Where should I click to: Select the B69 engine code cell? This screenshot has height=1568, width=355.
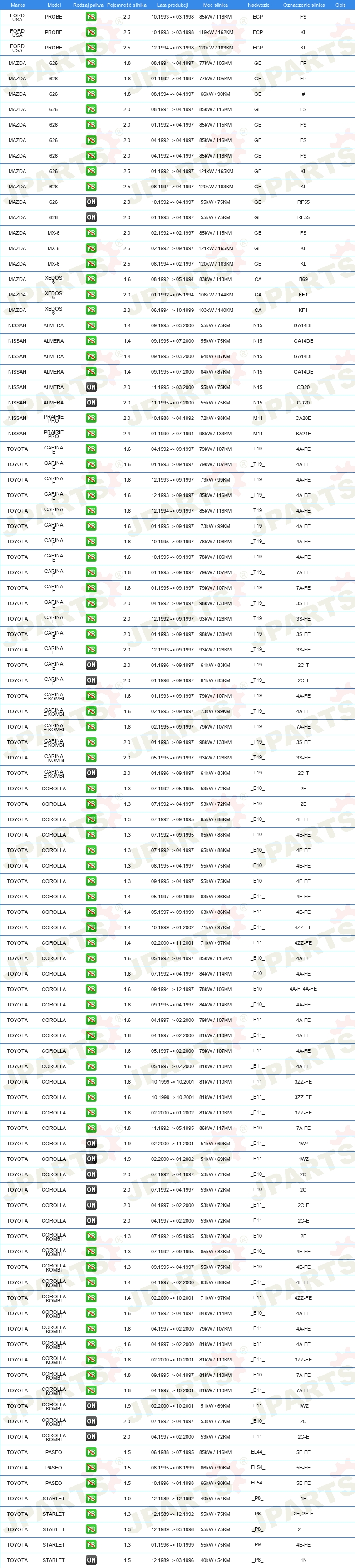[303, 279]
